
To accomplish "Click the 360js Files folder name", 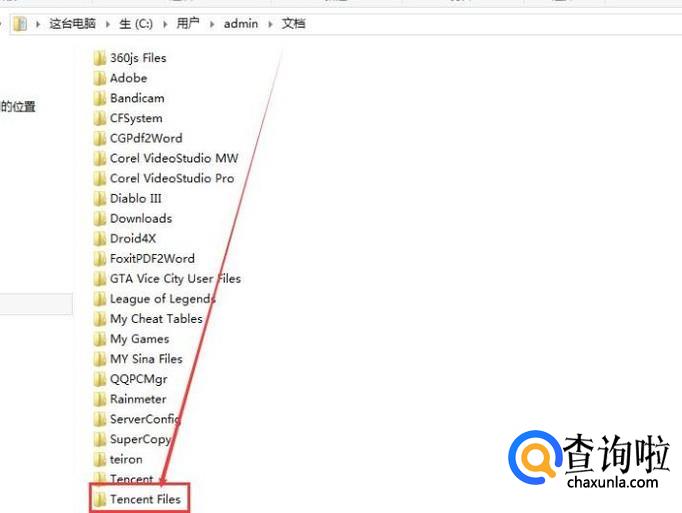I will [138, 58].
